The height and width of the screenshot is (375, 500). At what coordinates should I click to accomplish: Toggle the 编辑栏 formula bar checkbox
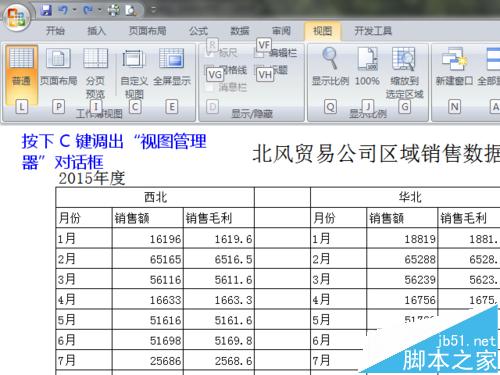275,53
